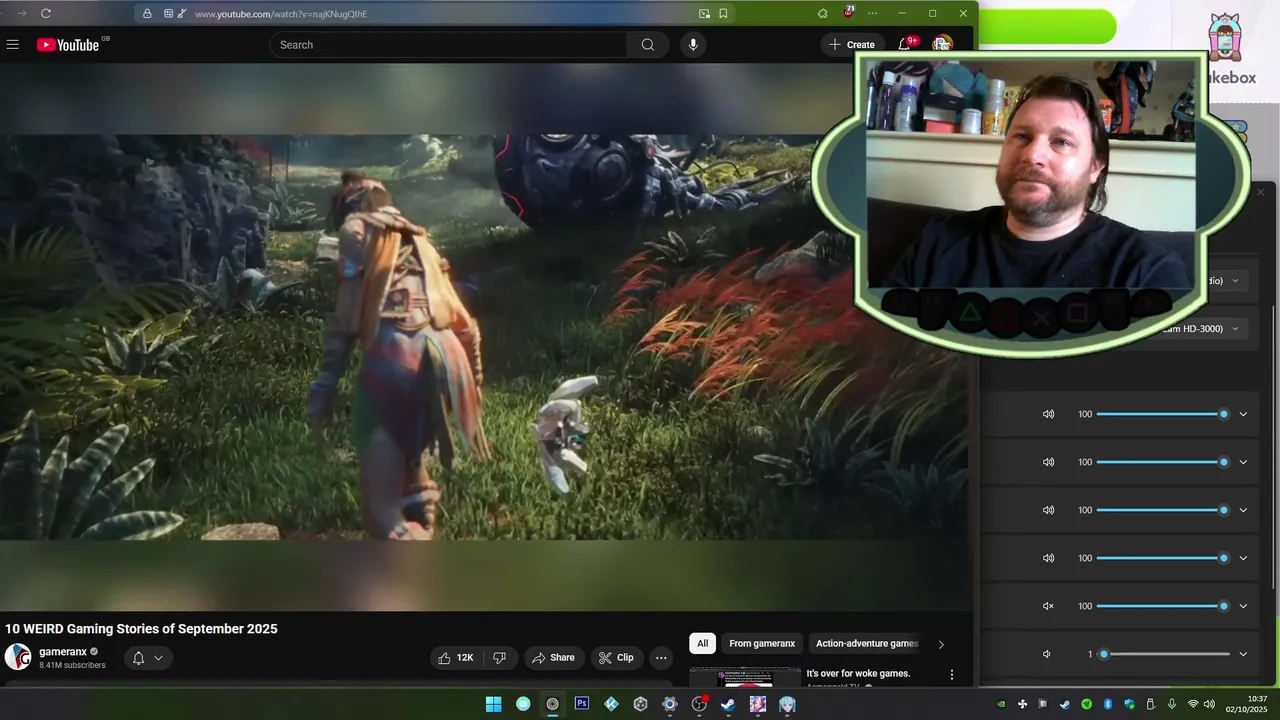Open Bluetooth tray icon

point(1108,704)
